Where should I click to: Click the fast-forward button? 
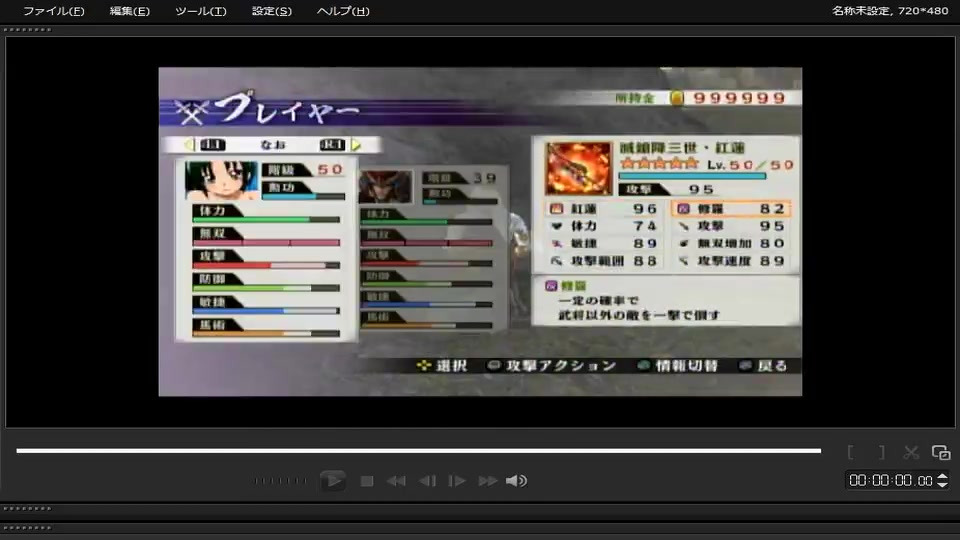487,481
